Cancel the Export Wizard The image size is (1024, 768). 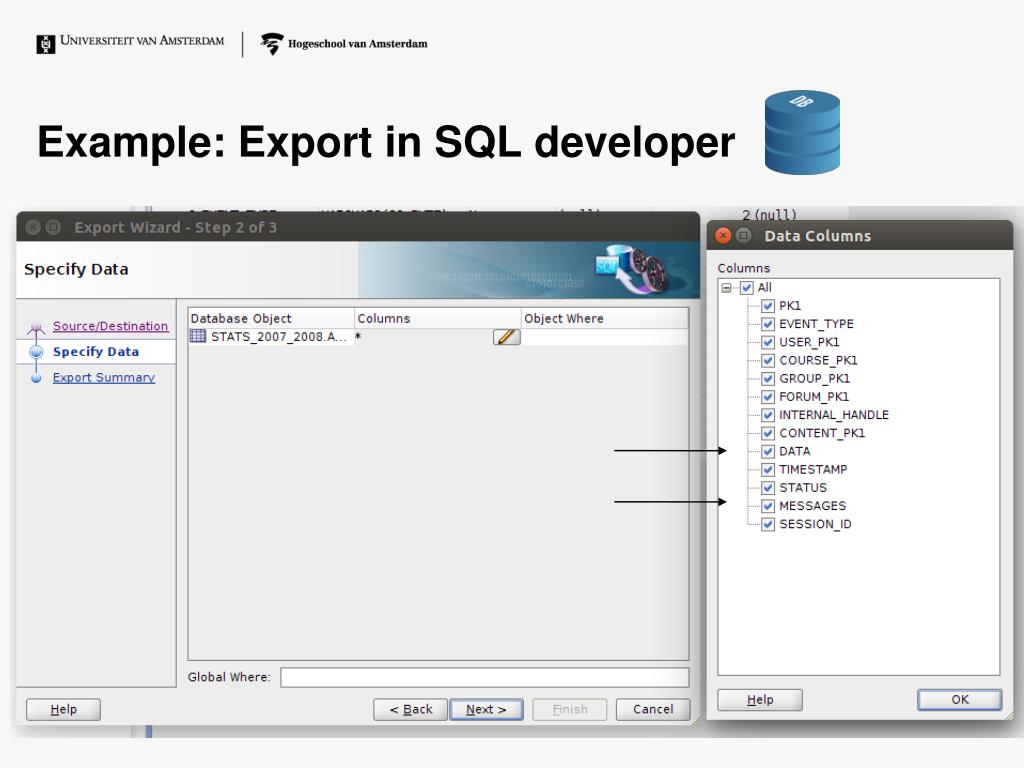652,709
